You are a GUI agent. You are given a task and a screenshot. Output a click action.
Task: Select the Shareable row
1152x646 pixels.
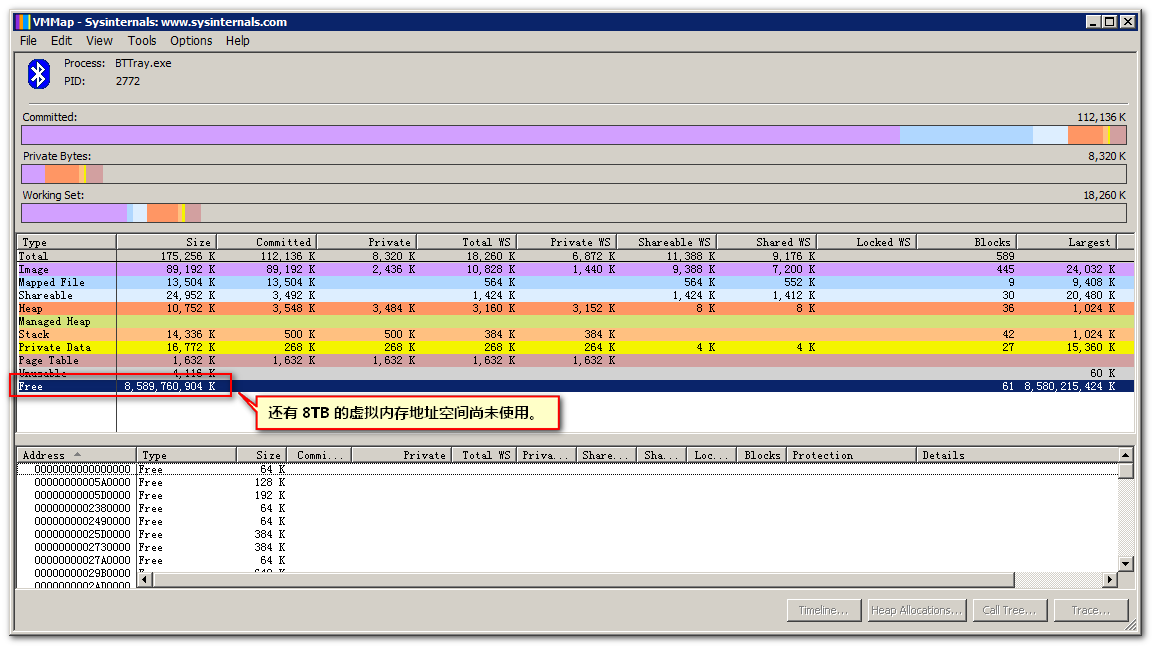click(575, 295)
